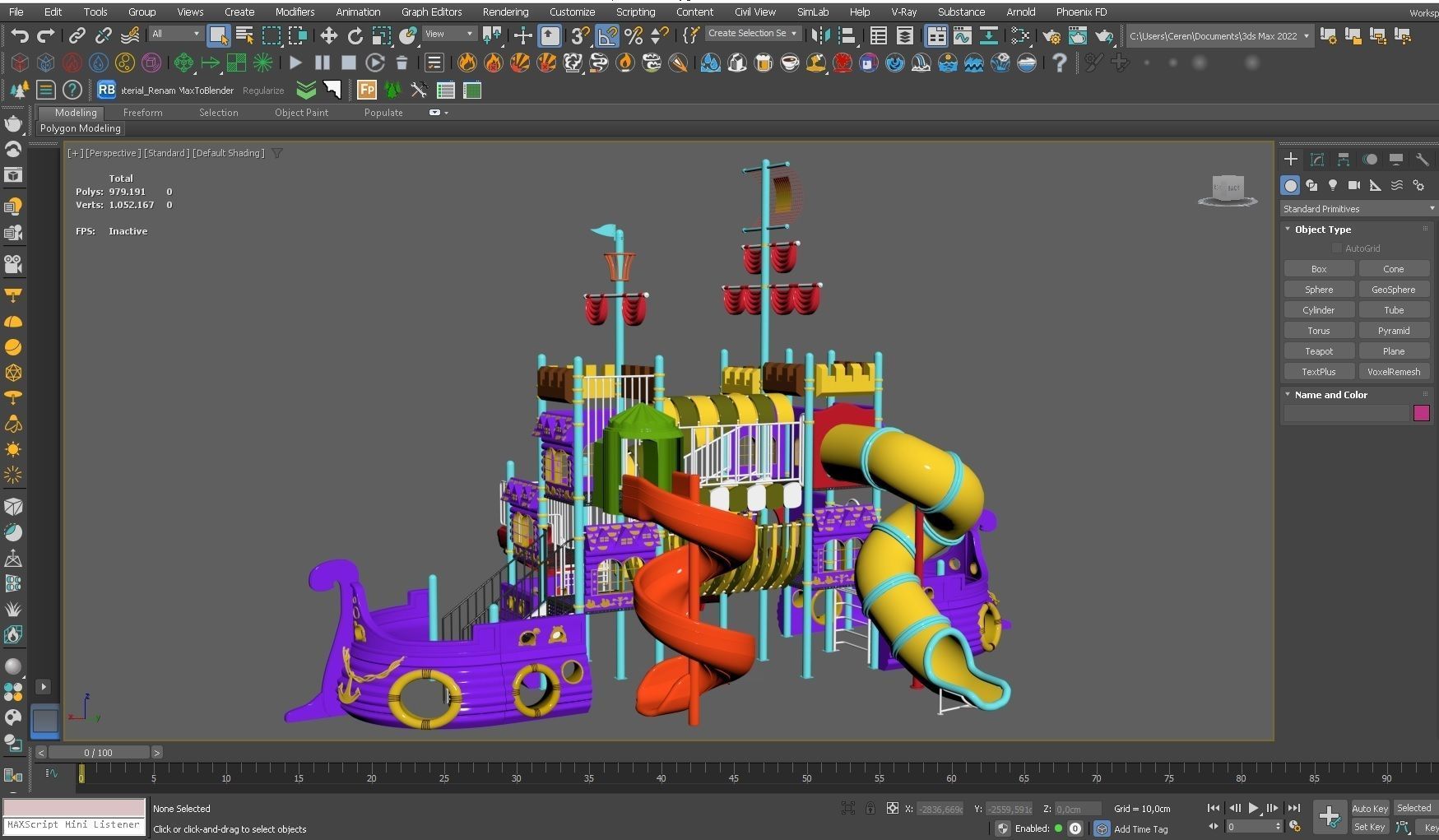Click the Redo arrow icon

[x=46, y=35]
